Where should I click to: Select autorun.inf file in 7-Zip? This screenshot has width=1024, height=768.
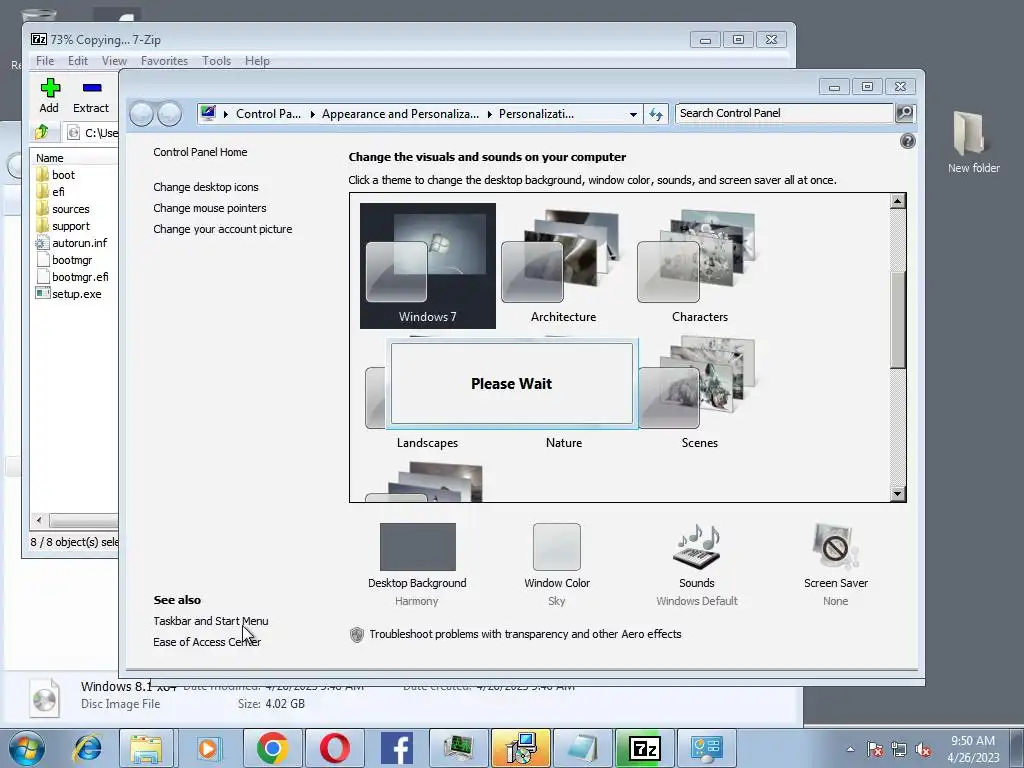tap(72, 243)
